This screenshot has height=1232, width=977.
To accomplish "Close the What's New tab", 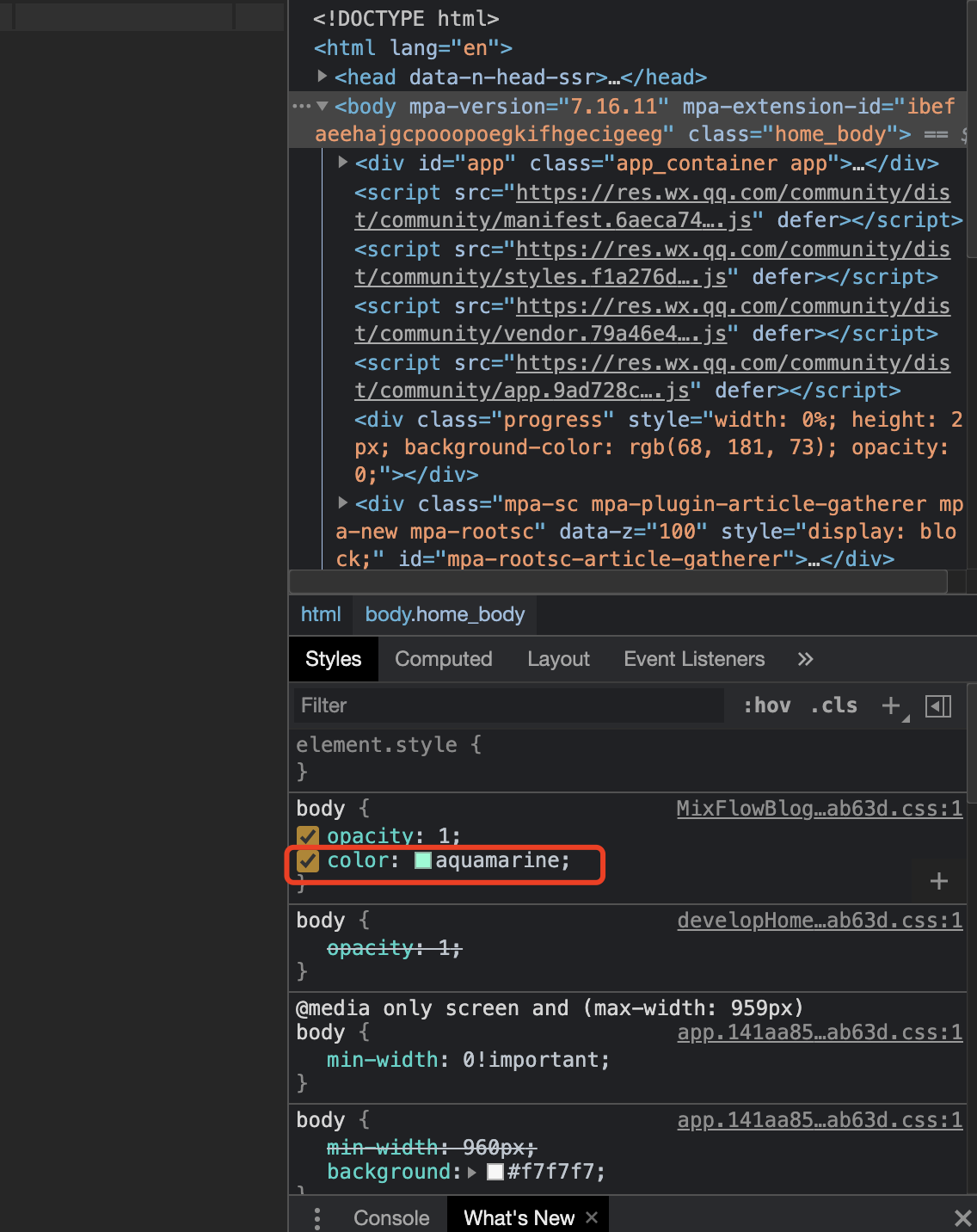I will [x=592, y=1217].
